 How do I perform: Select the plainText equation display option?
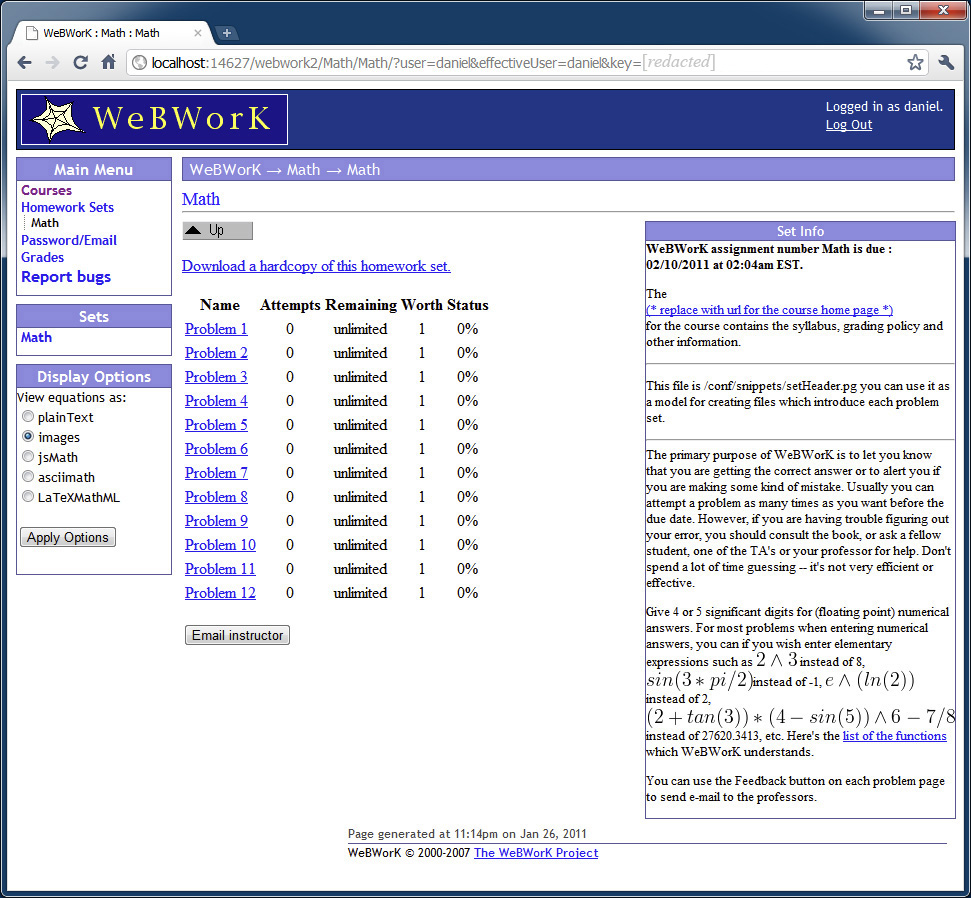pos(28,416)
